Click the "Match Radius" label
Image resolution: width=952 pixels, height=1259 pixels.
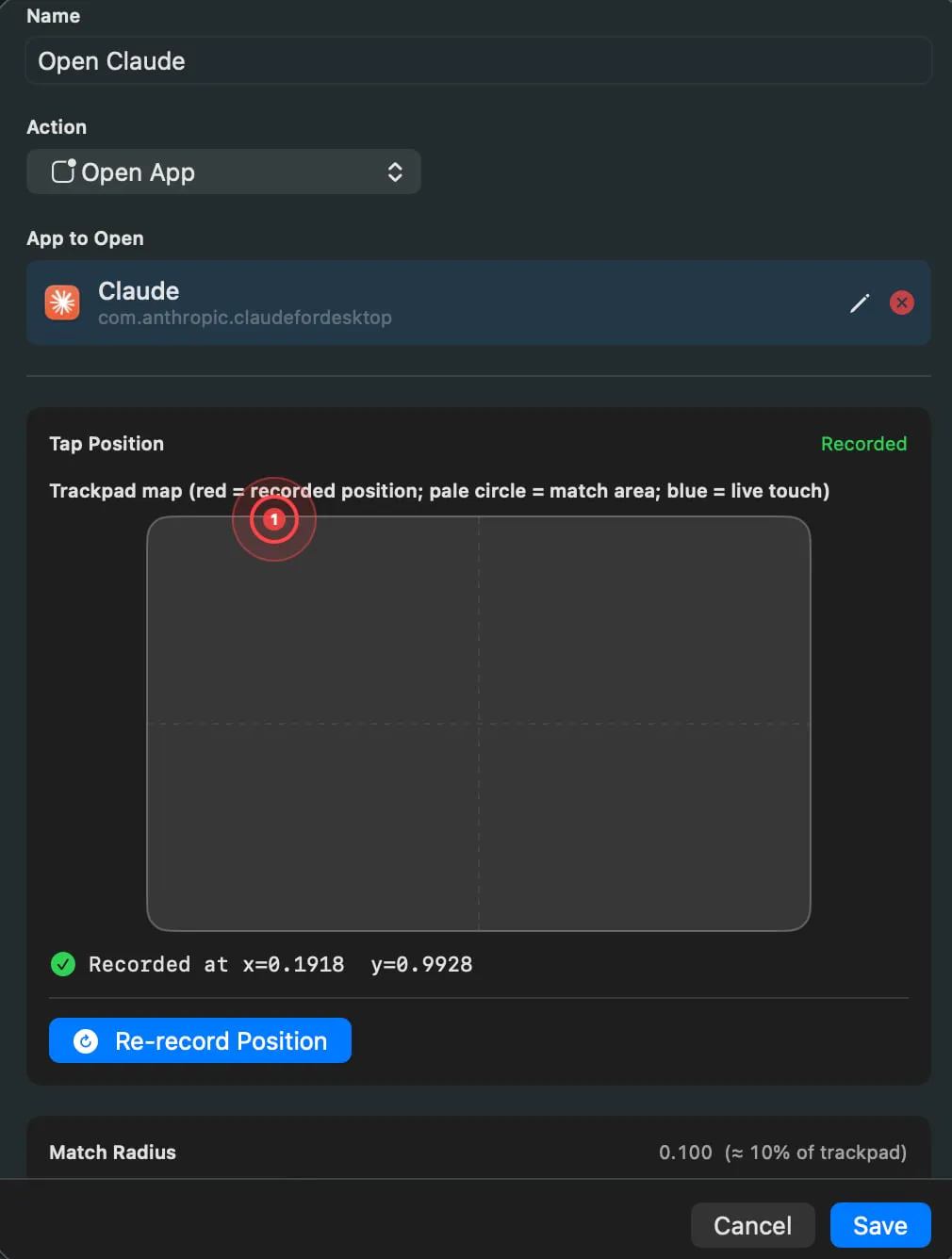112,1153
